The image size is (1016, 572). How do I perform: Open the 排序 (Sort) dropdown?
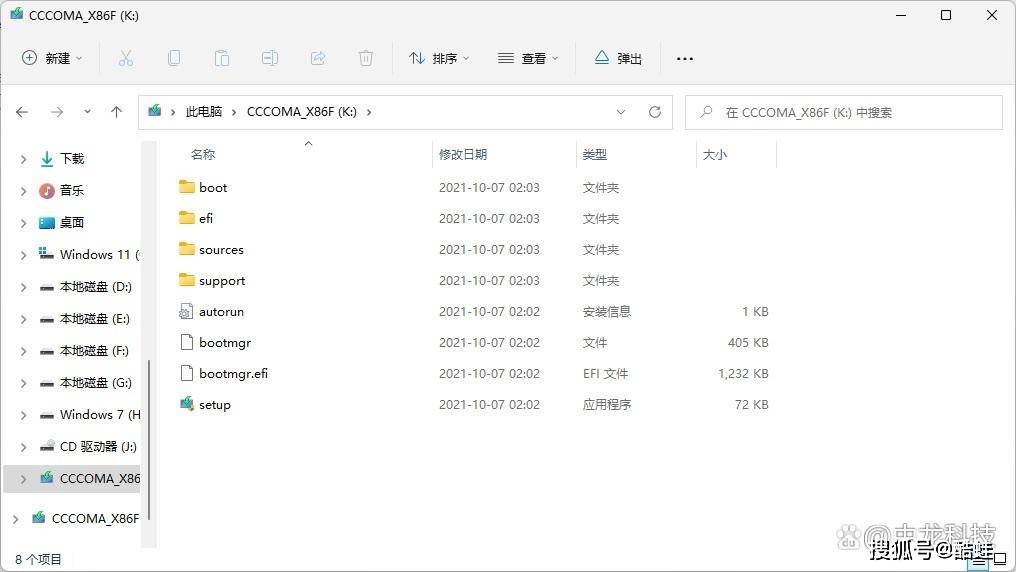(439, 58)
